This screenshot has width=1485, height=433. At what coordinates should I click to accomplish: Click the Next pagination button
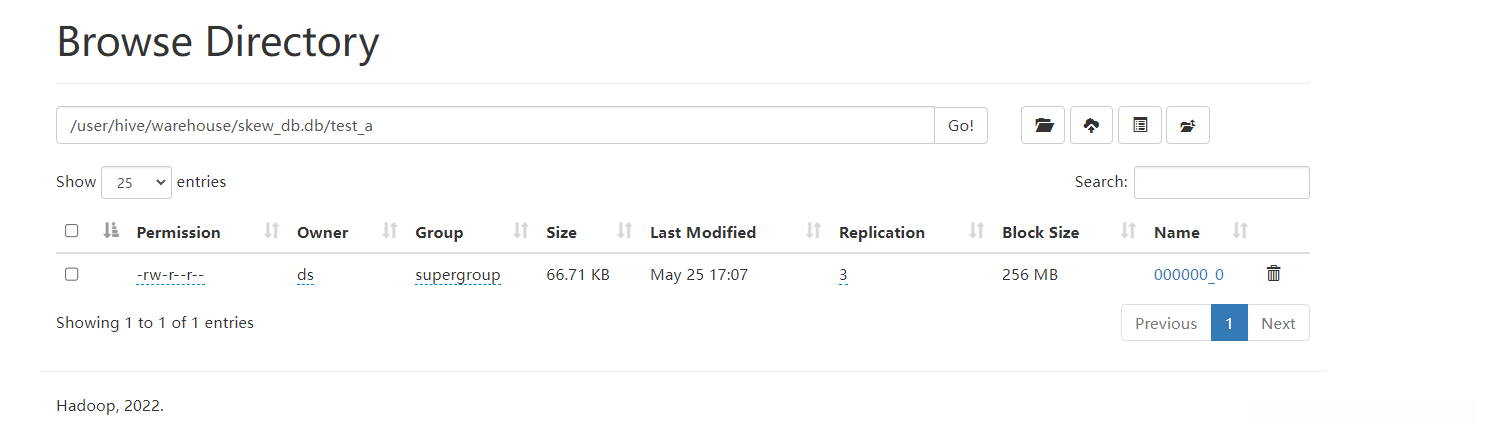pyautogui.click(x=1277, y=323)
